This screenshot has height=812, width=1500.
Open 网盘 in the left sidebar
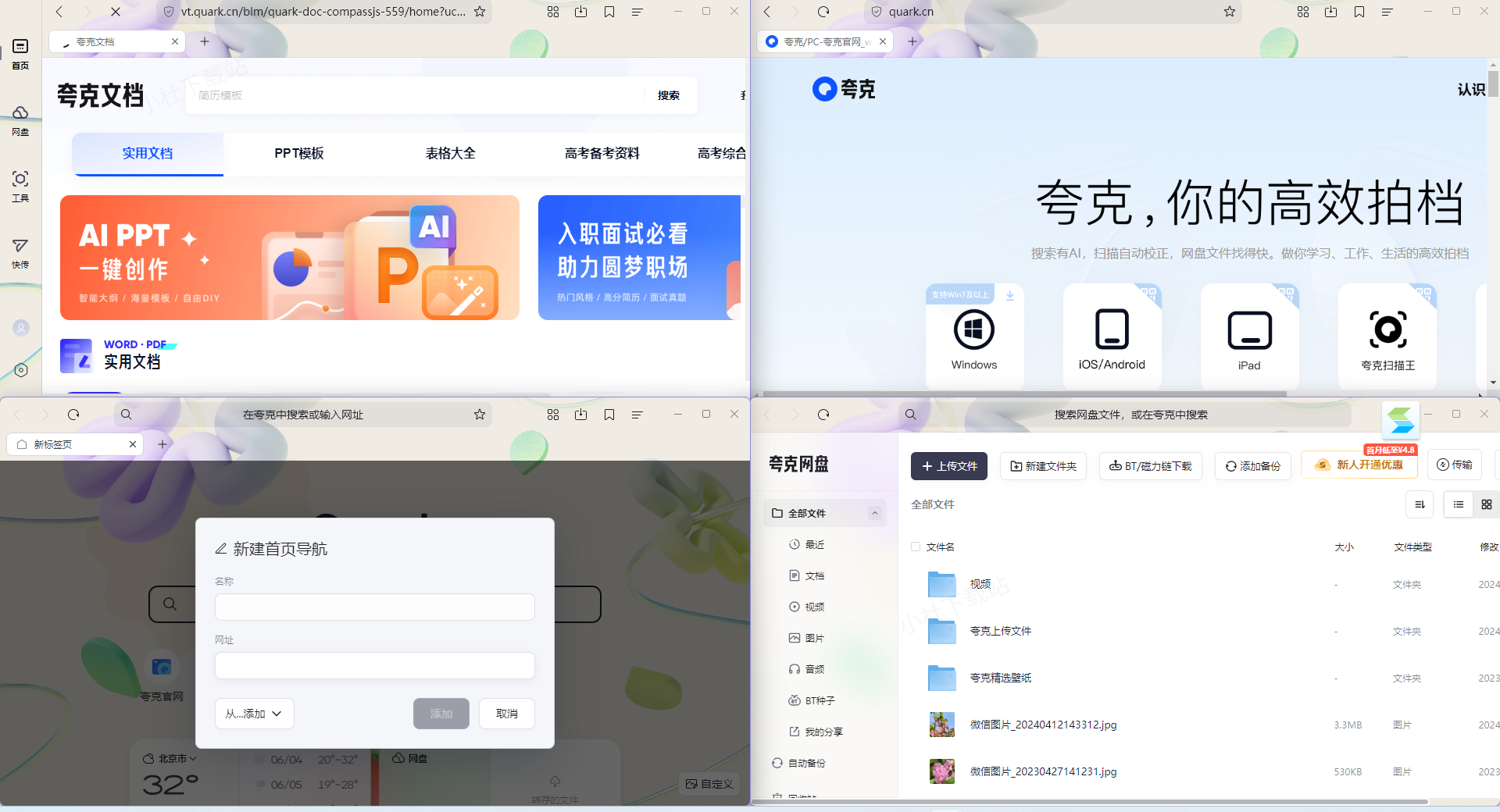(20, 120)
